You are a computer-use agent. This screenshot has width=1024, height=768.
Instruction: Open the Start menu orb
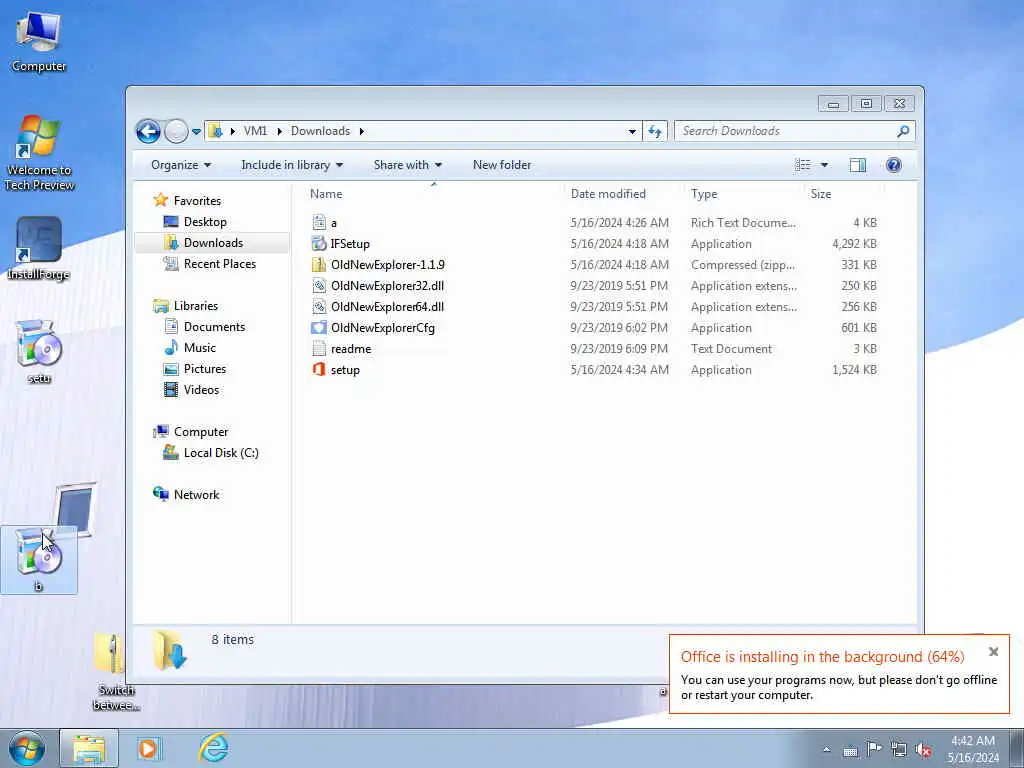tap(27, 748)
